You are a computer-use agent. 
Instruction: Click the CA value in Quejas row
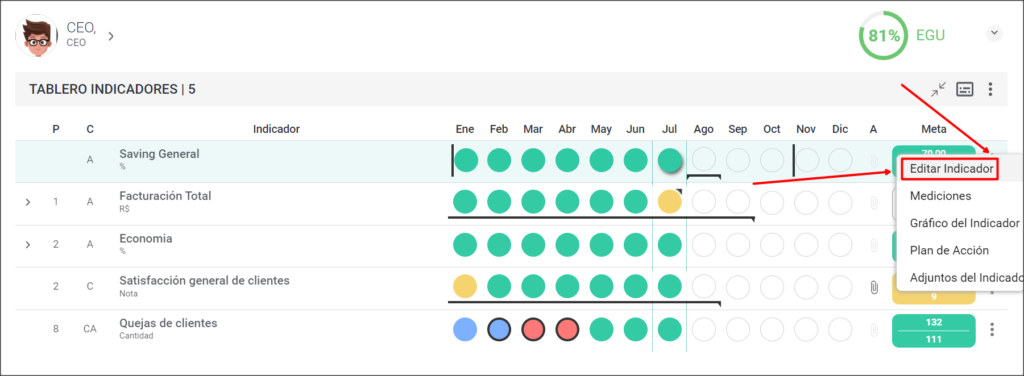click(90, 329)
